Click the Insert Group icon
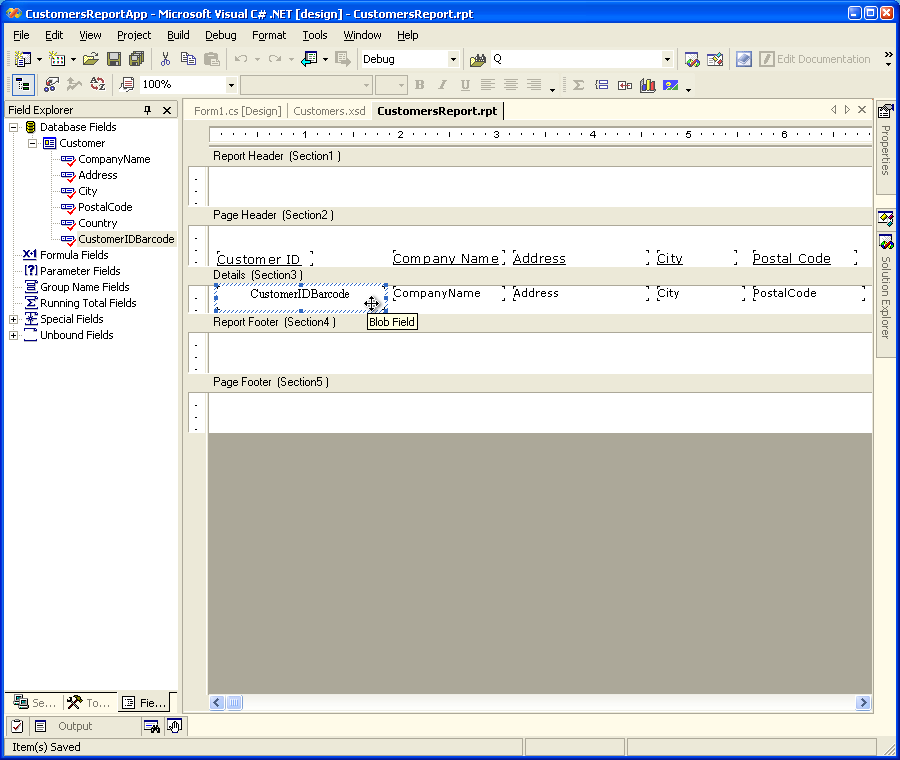The height and width of the screenshot is (760, 900). pyautogui.click(x=602, y=85)
